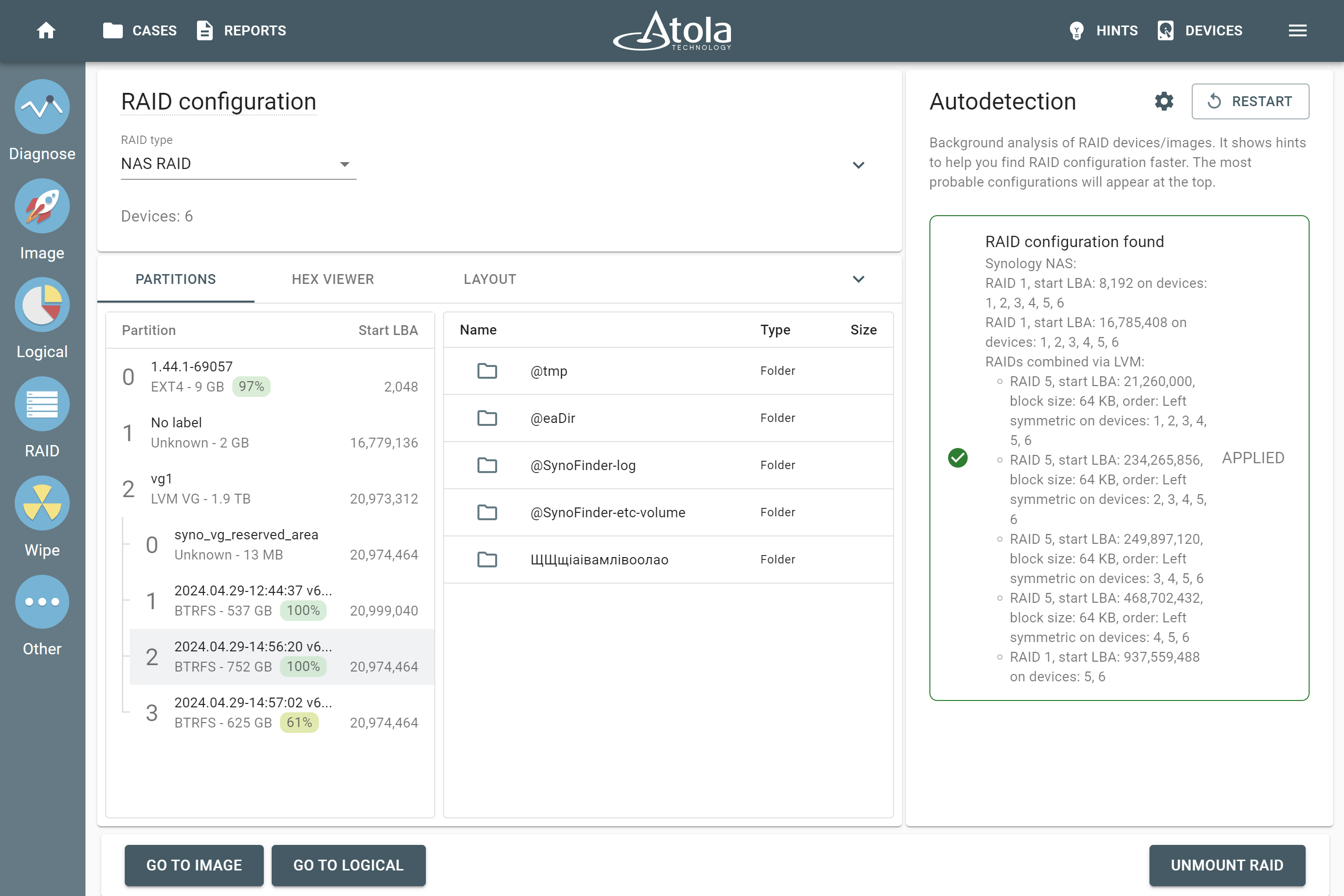Select BTRFS 537 GB partition

click(x=281, y=601)
